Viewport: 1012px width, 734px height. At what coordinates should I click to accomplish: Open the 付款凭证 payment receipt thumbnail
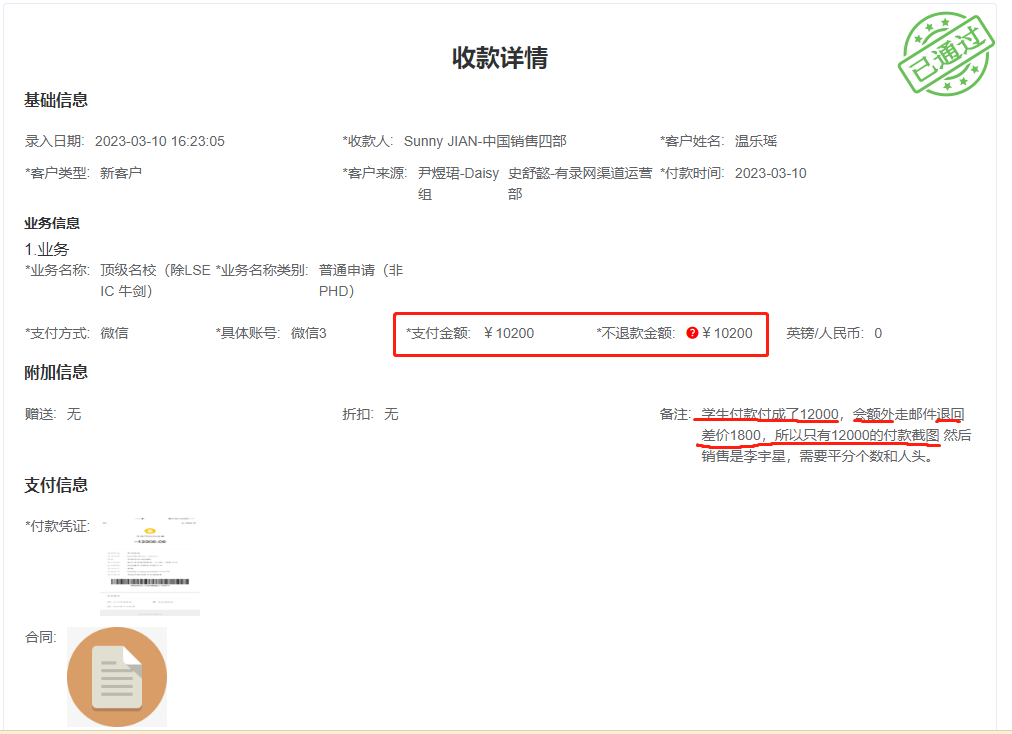153,565
